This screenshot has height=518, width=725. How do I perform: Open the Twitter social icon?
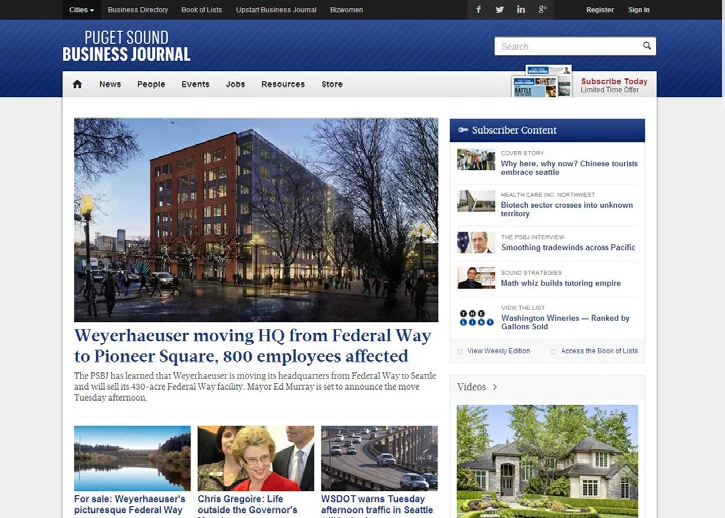coord(500,9)
